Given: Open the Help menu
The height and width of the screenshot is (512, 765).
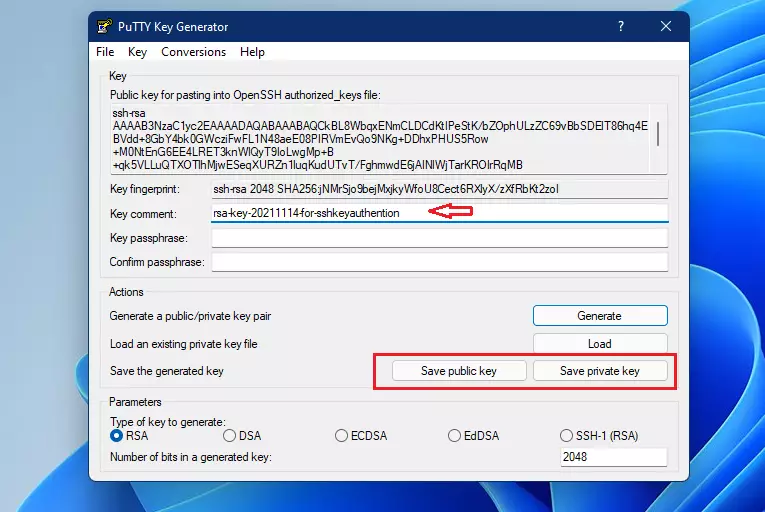Looking at the screenshot, I should (252, 52).
